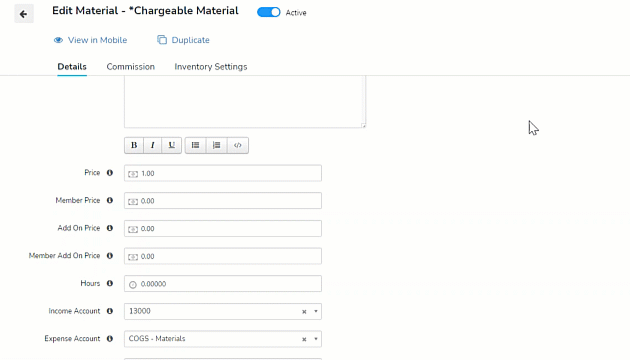Open the Income Account dropdown arrow
The image size is (630, 360).
(x=316, y=311)
